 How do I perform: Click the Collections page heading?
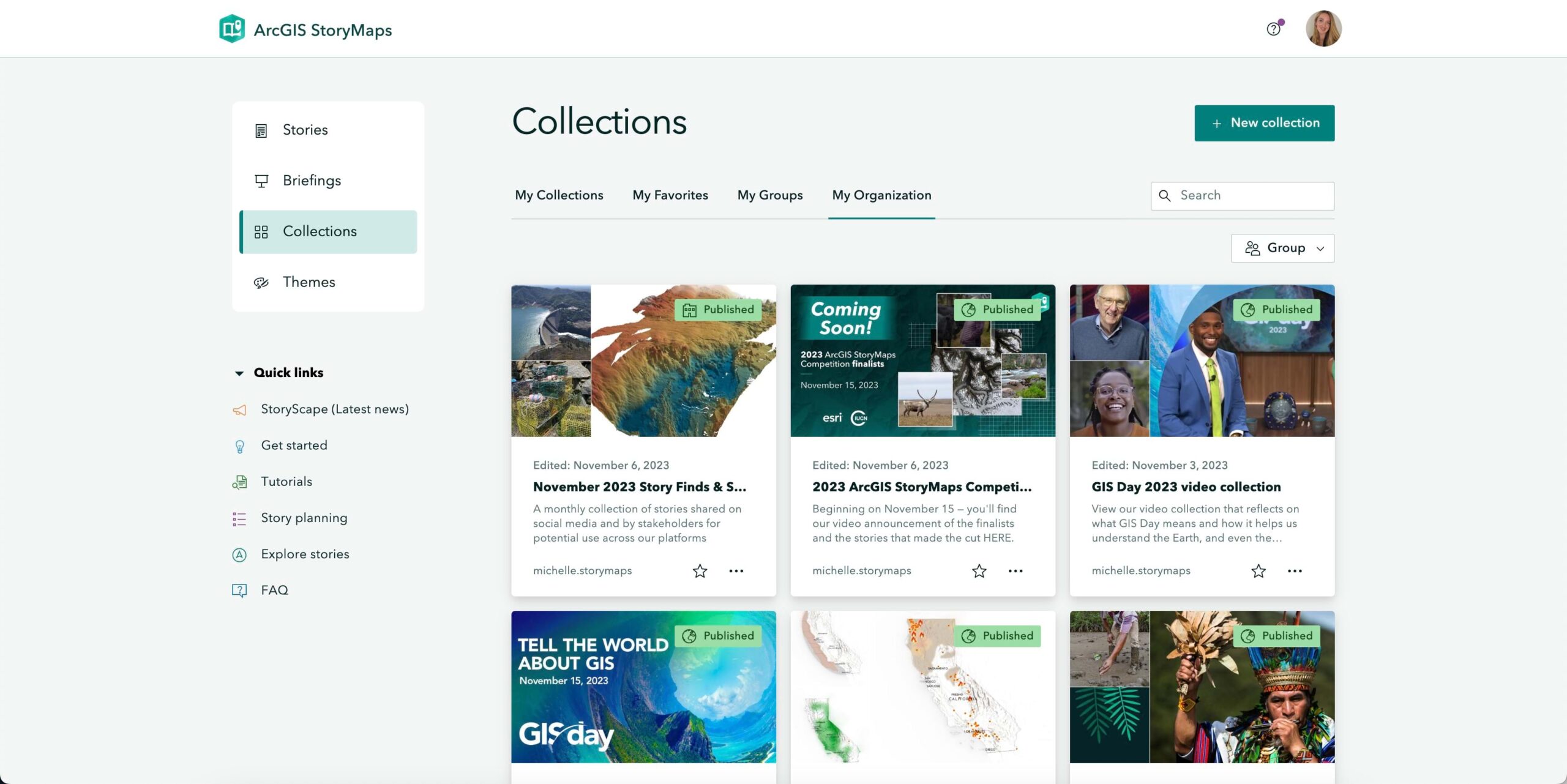[599, 121]
